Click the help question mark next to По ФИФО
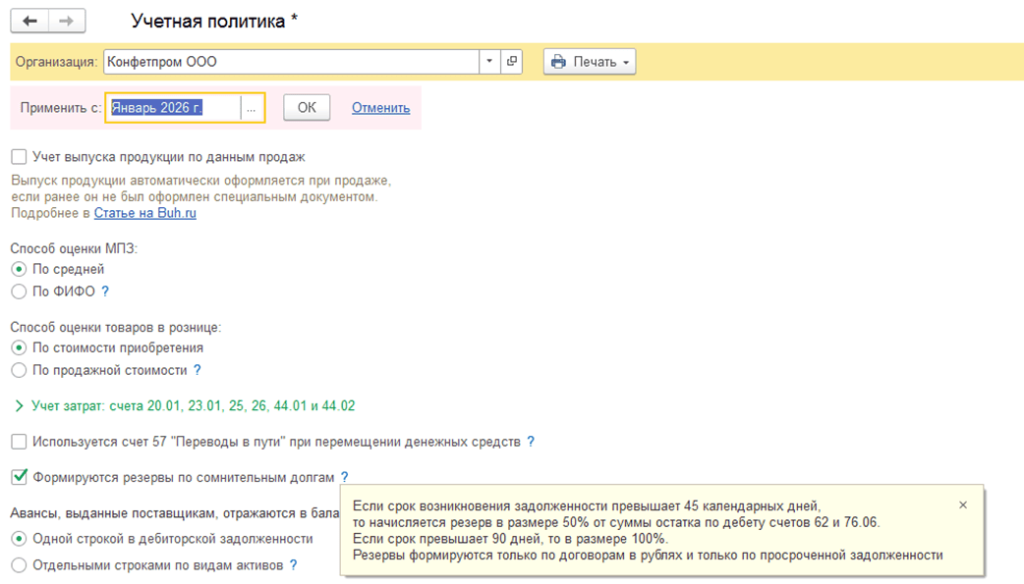 pos(105,291)
